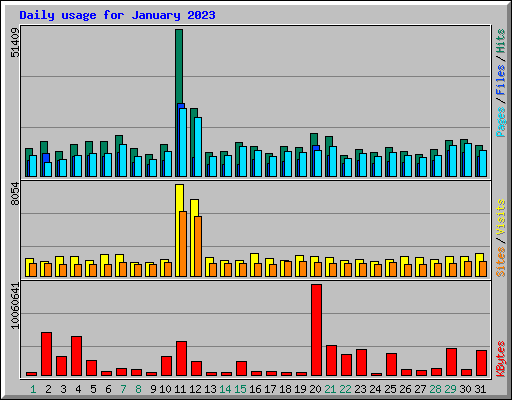Screen dimensions: 512x400
Task: Select the red KBytes bar for day 2
Action: pos(46,354)
